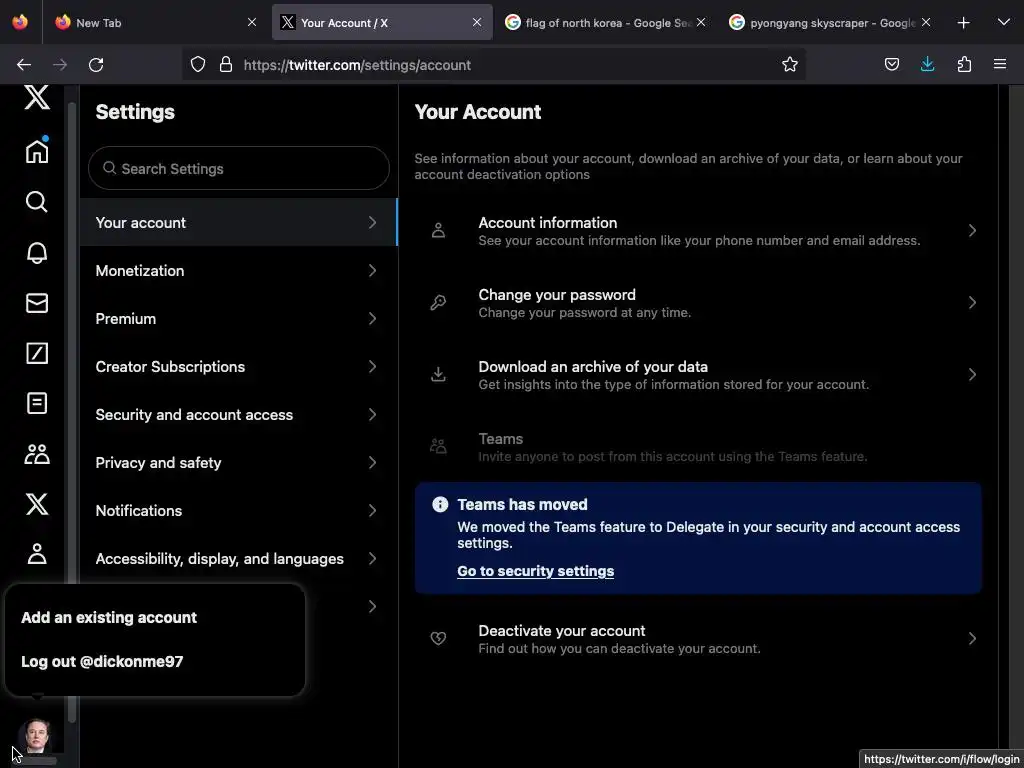Open Messages envelope icon
Viewport: 1024px width, 768px height.
point(37,303)
